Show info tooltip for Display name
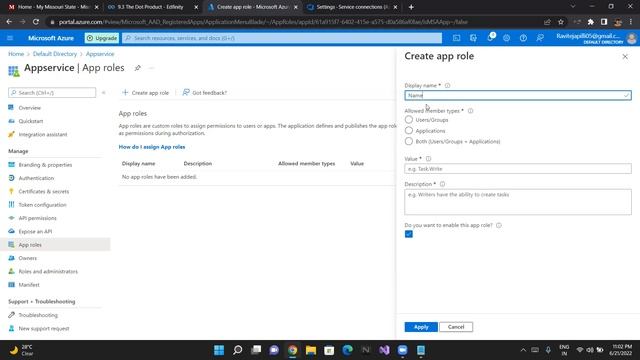 point(447,86)
